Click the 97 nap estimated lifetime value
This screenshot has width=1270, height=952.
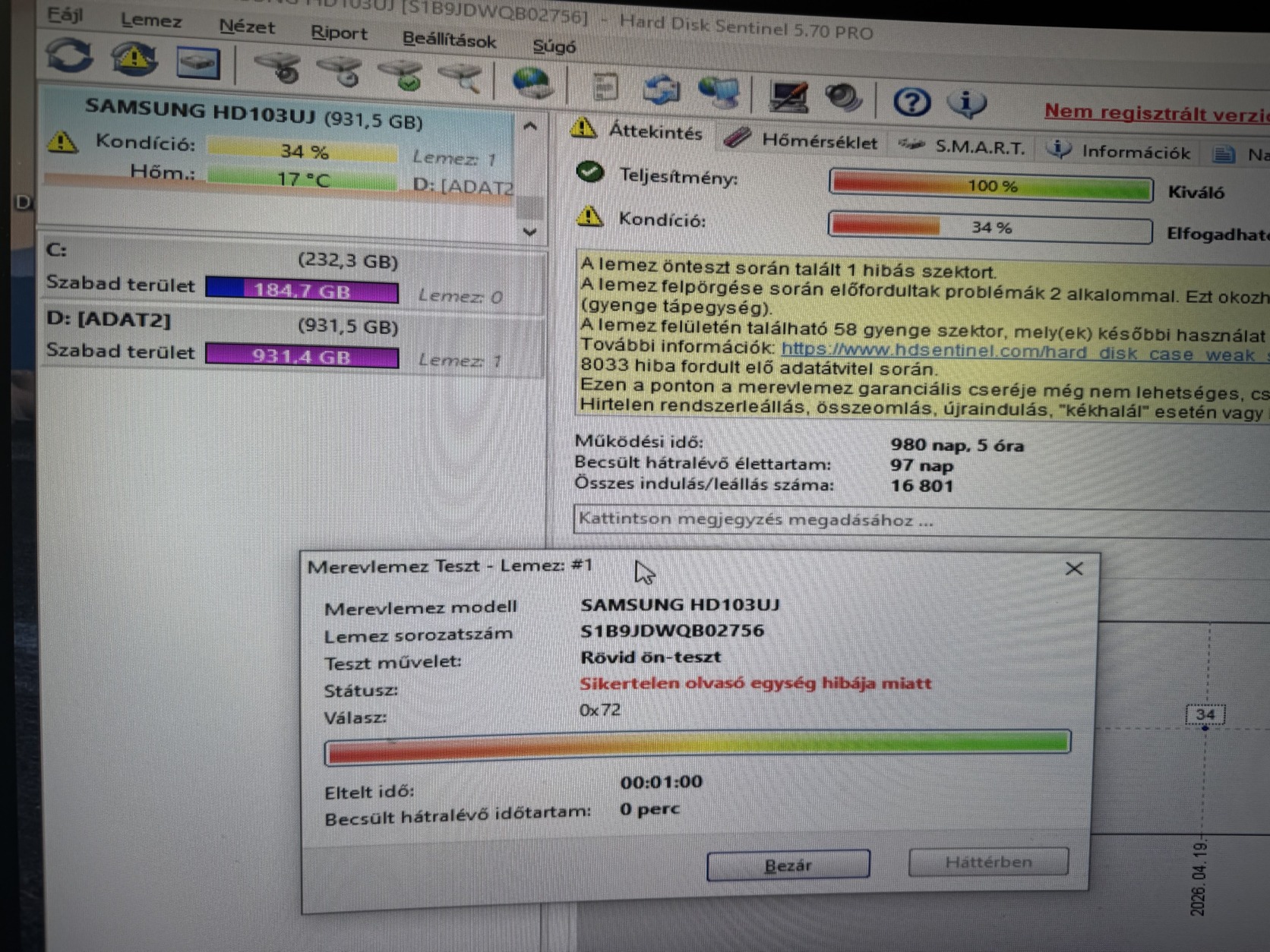[x=922, y=465]
